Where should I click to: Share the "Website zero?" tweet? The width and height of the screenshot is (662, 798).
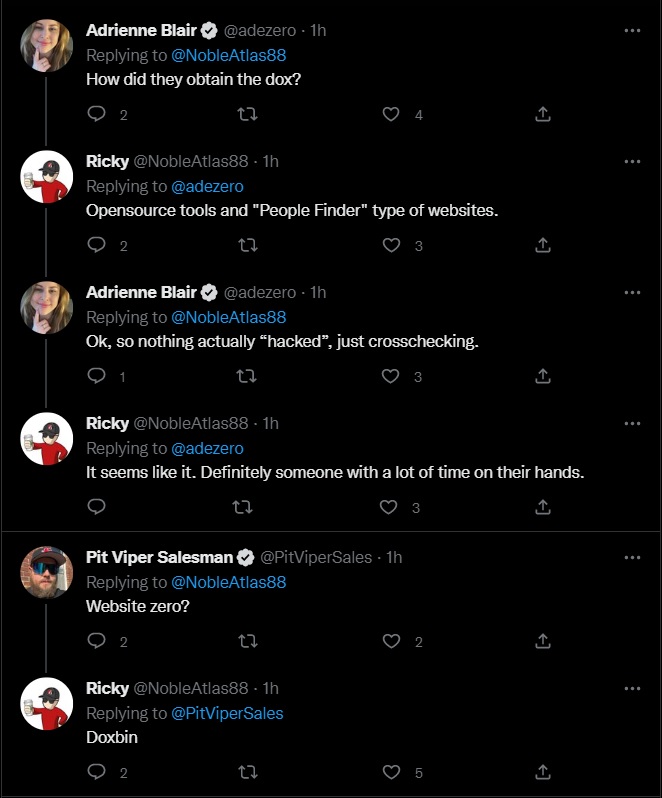[543, 641]
